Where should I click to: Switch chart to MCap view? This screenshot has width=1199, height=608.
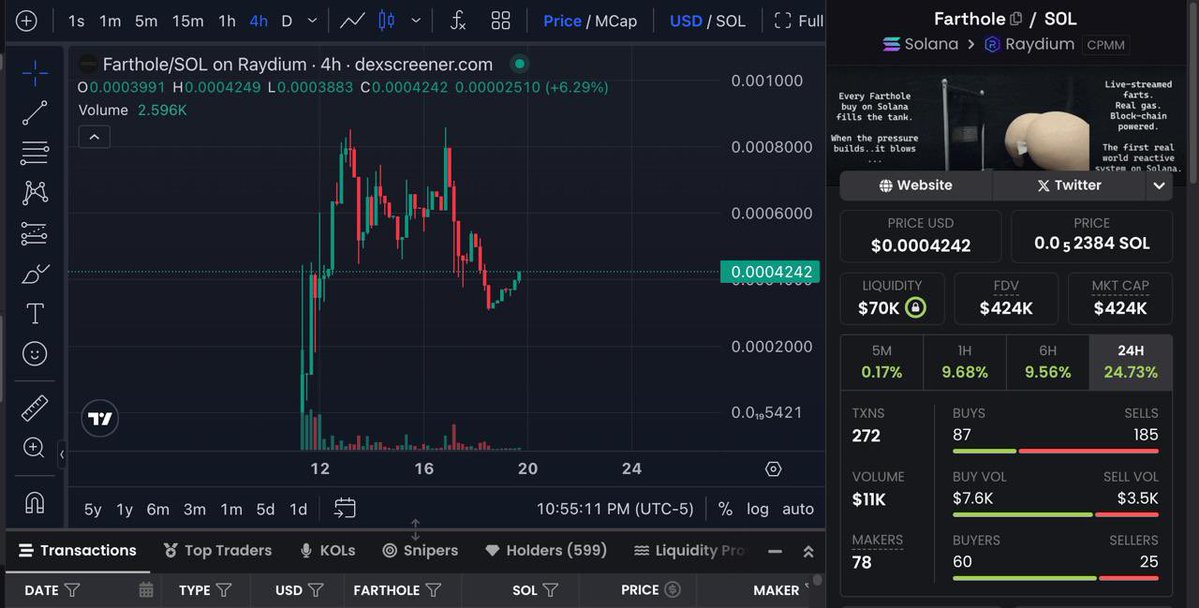click(x=616, y=21)
